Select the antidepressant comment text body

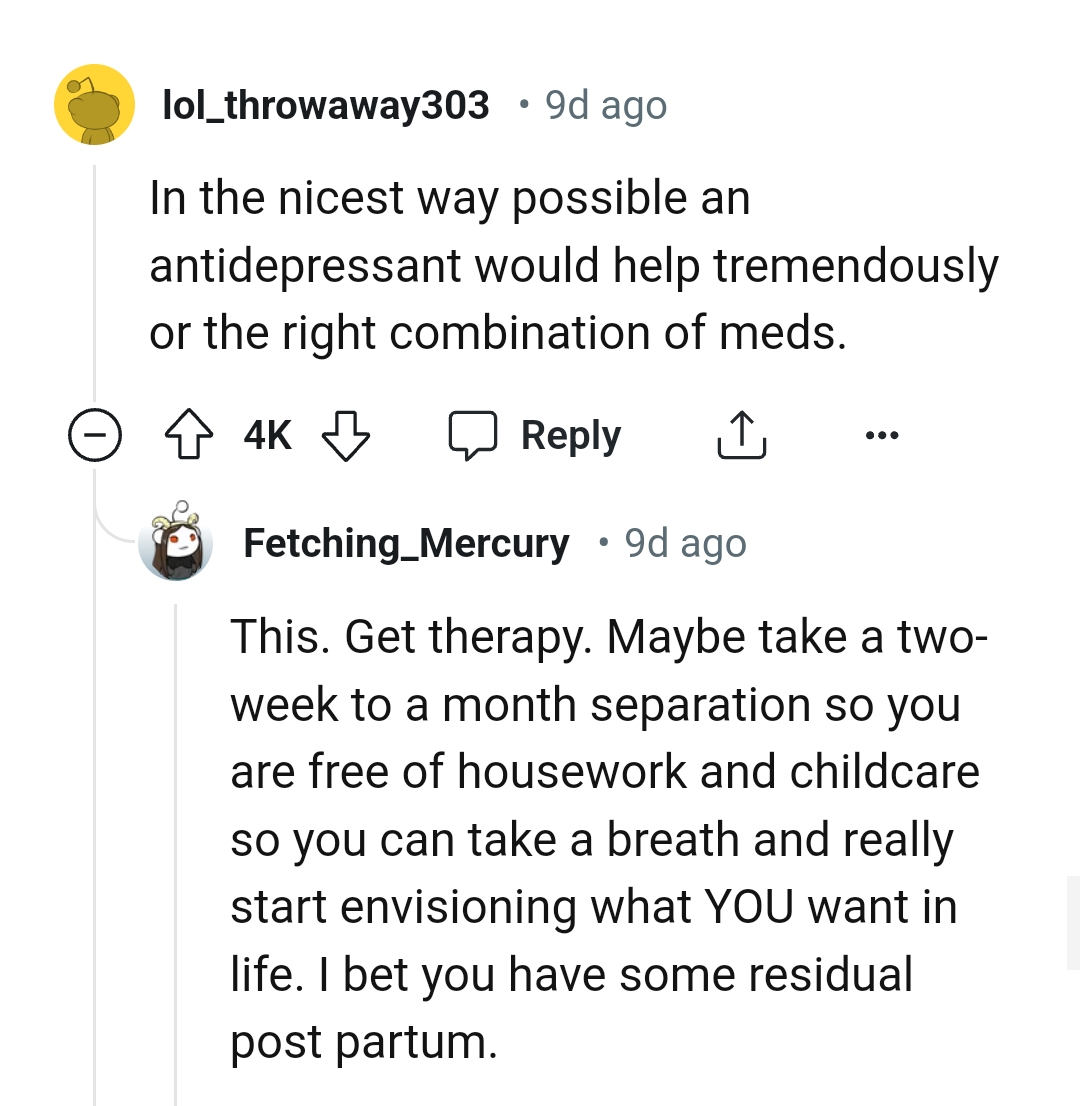point(573,266)
